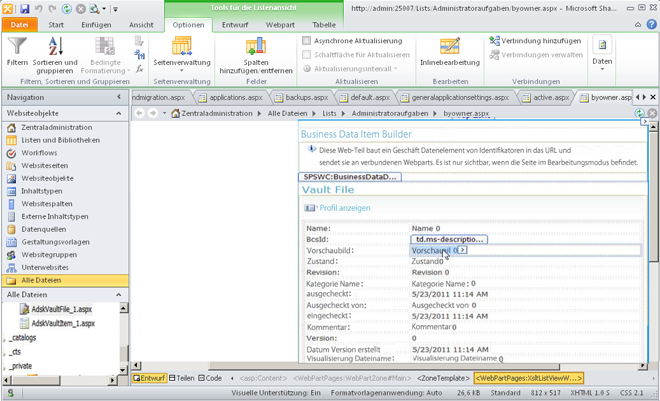660x401 pixels.
Task: Open the applications.aspx document tab
Action: pos(232,98)
